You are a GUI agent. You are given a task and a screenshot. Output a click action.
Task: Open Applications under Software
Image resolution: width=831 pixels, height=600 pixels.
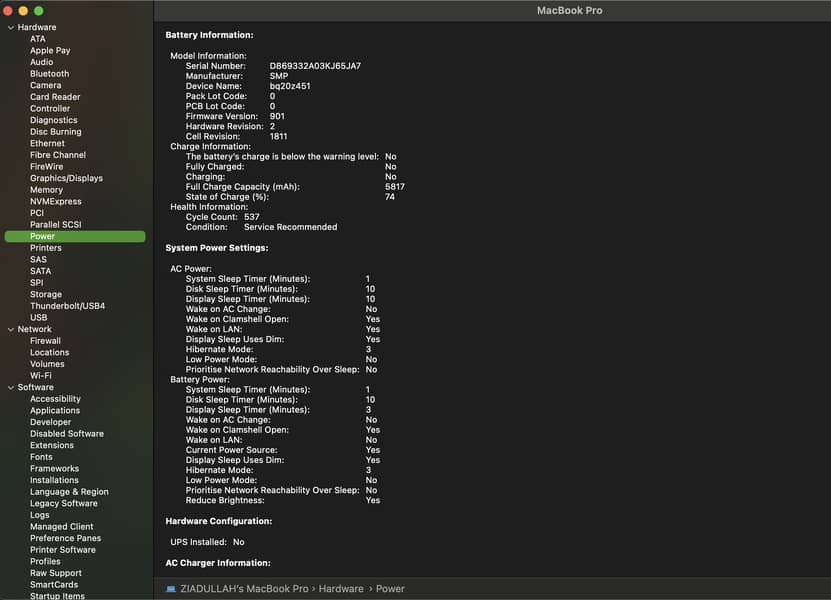pyautogui.click(x=55, y=411)
